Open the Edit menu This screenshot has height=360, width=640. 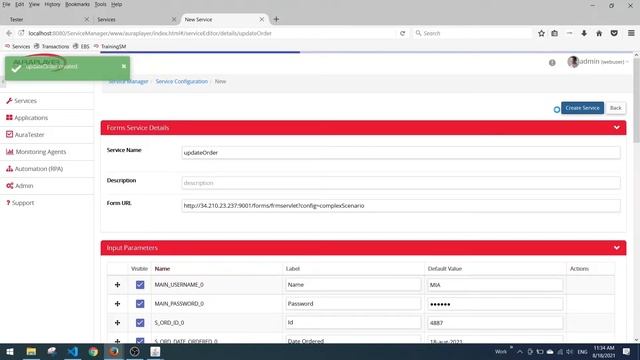coord(19,4)
